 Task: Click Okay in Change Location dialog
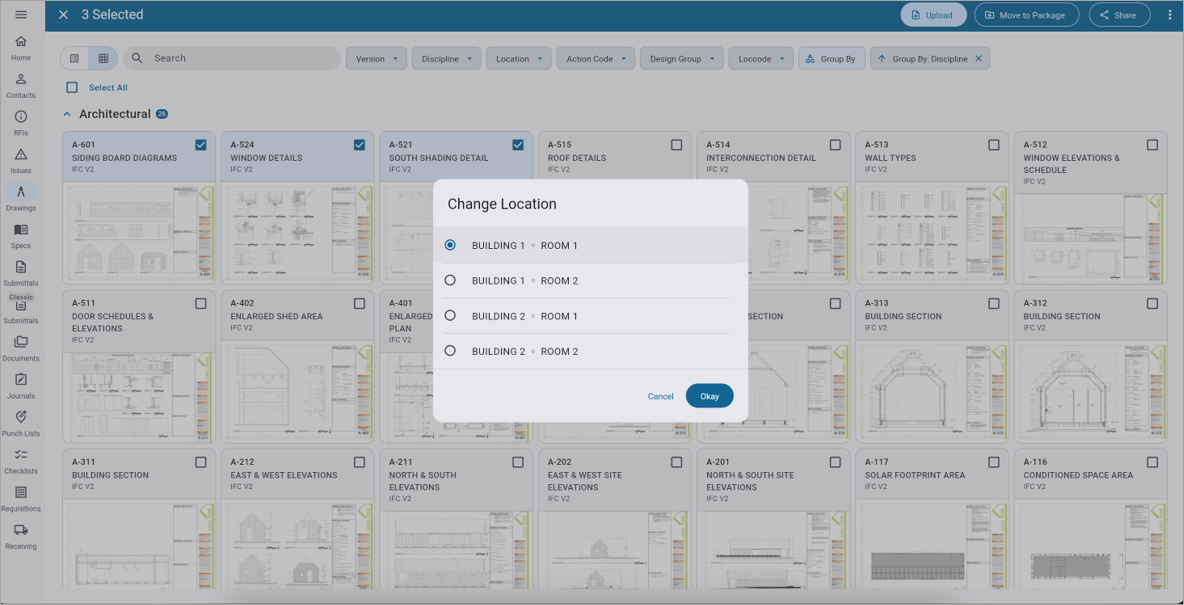click(x=710, y=396)
